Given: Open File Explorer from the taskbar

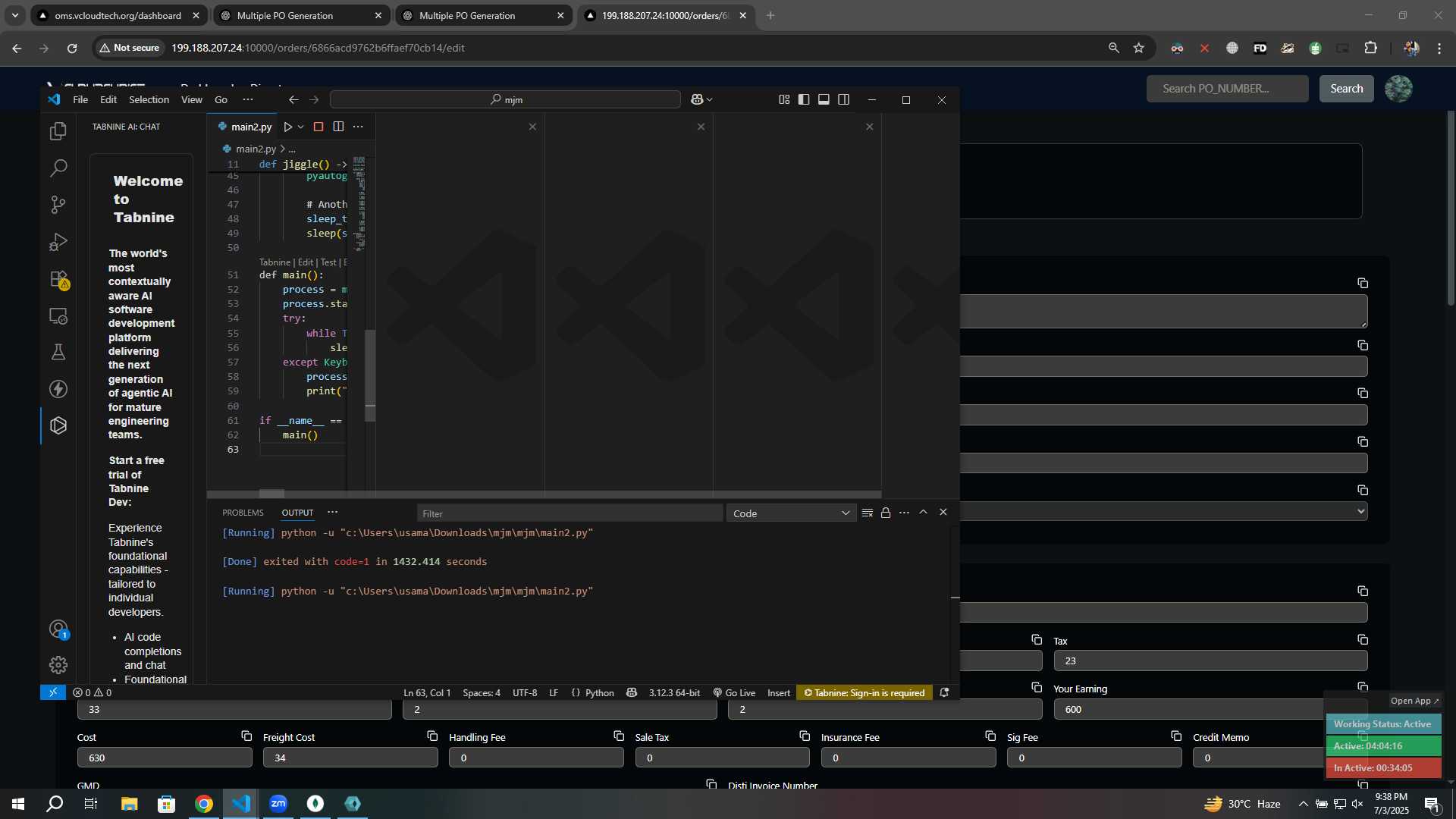Looking at the screenshot, I should 129,804.
